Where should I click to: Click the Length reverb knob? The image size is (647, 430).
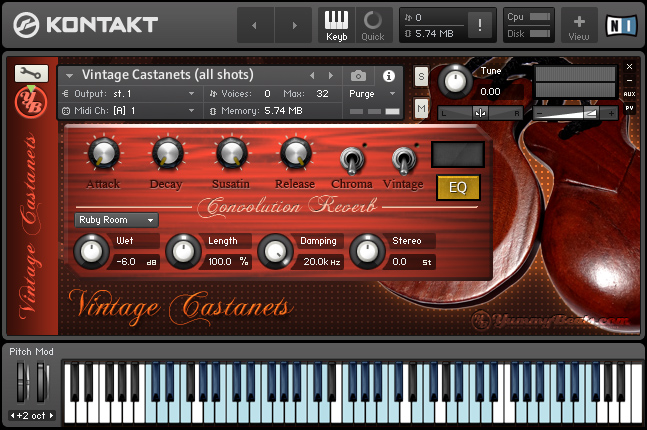[183, 251]
